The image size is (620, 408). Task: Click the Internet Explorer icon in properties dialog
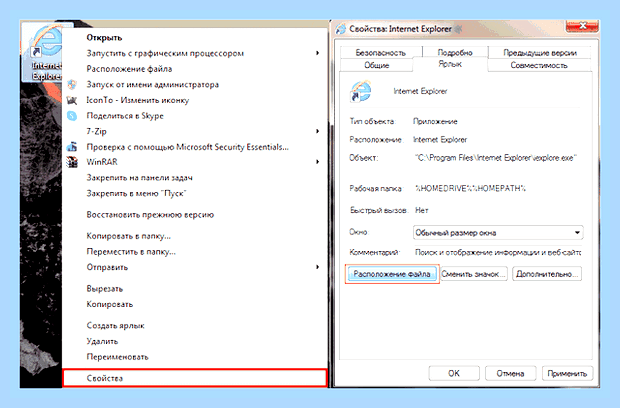tap(361, 91)
